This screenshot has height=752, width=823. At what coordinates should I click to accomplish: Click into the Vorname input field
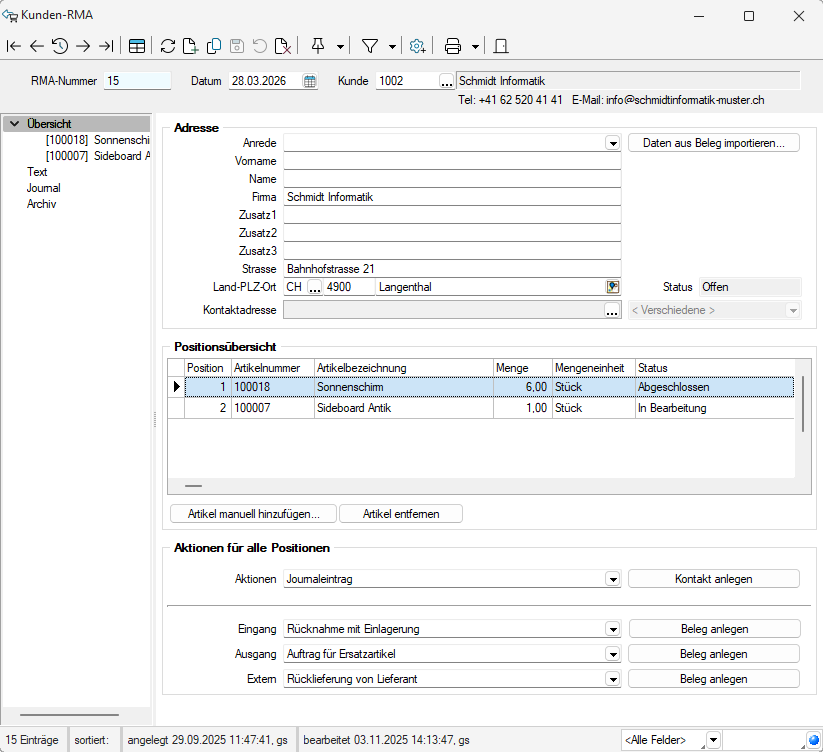[x=452, y=161]
